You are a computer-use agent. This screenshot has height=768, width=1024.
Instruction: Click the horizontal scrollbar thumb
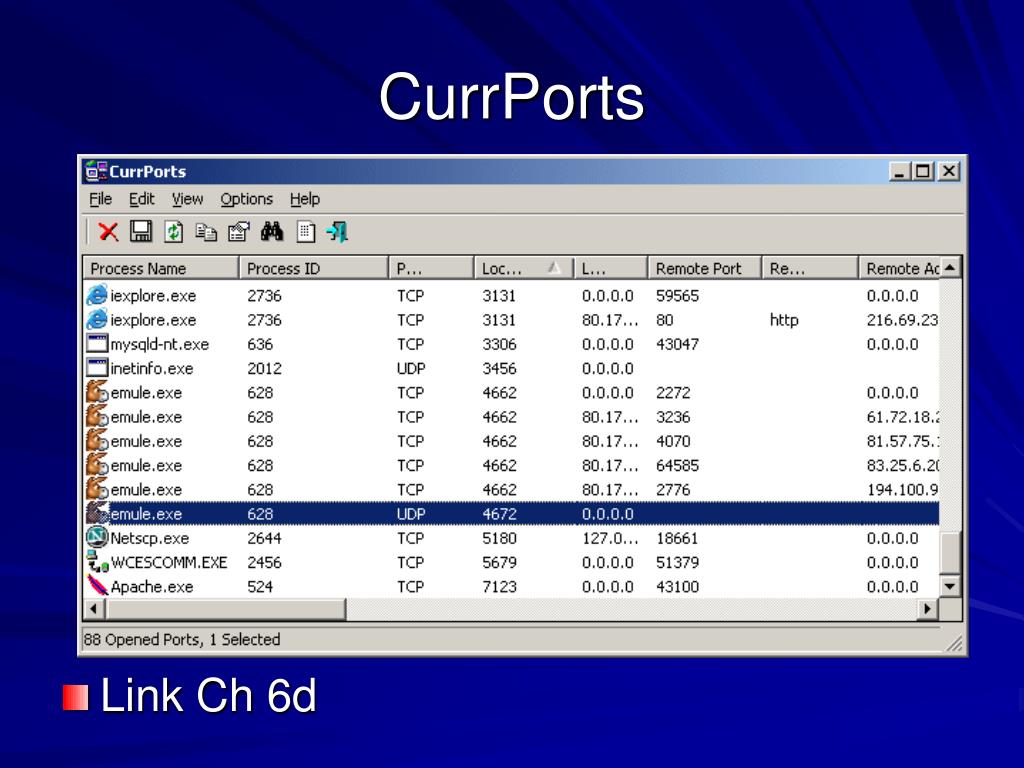point(225,609)
